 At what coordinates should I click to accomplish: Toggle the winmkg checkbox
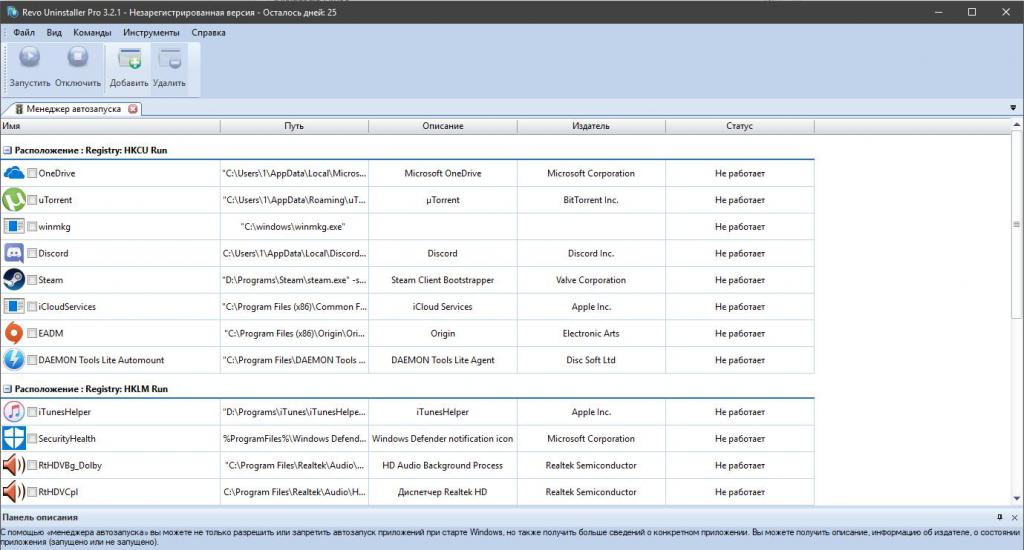32,227
